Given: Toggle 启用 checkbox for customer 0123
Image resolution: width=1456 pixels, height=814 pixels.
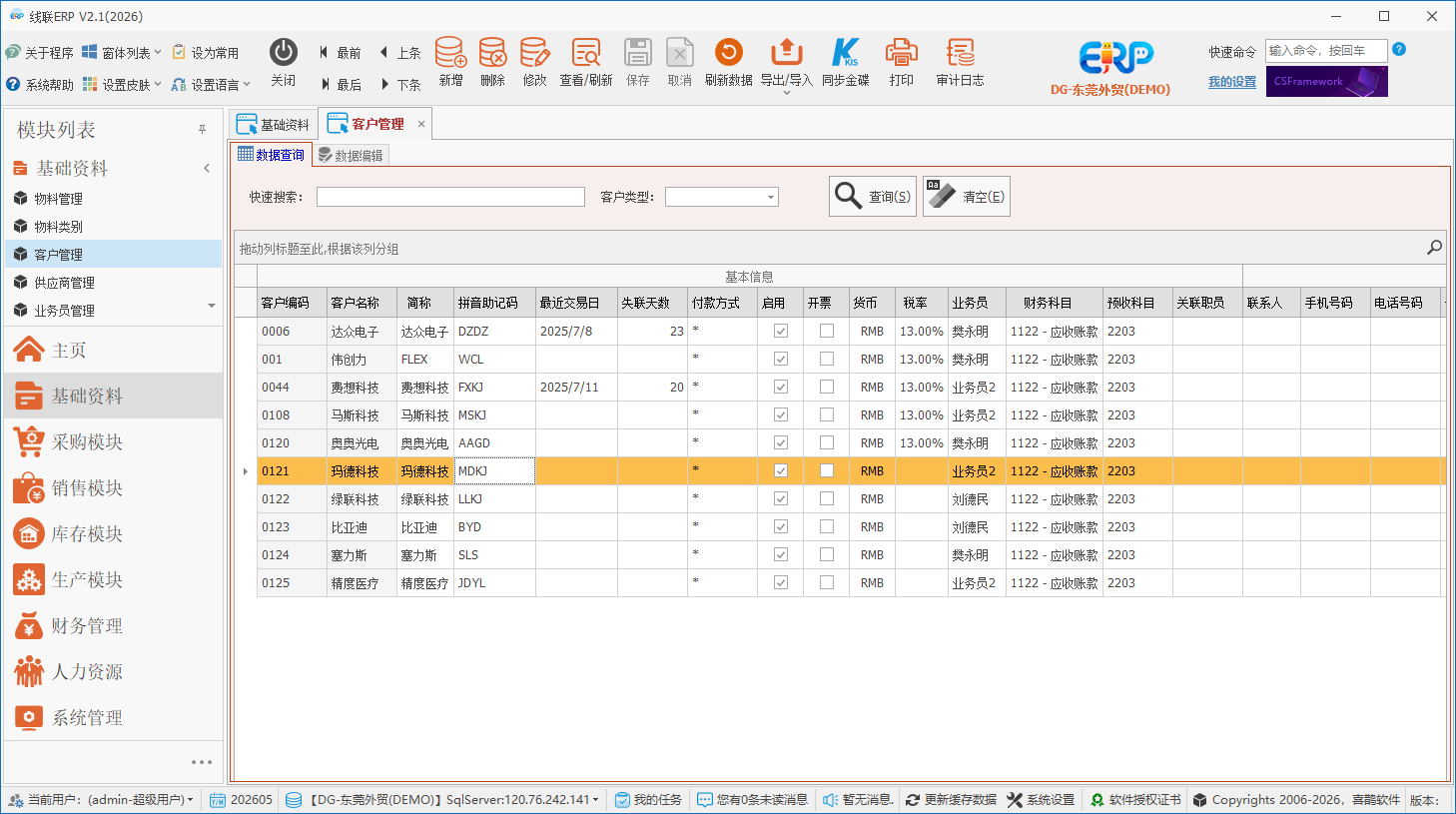Looking at the screenshot, I should 781,526.
